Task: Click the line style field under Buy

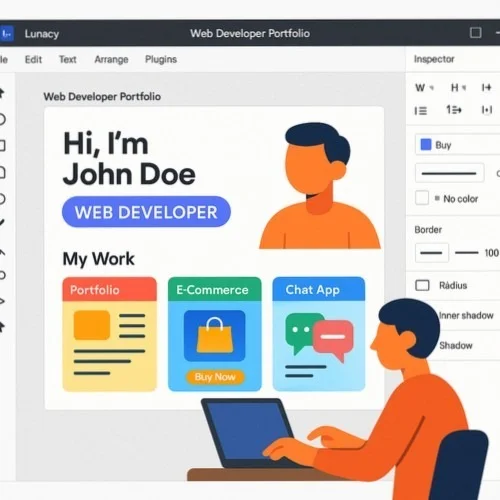Action: coord(449,173)
